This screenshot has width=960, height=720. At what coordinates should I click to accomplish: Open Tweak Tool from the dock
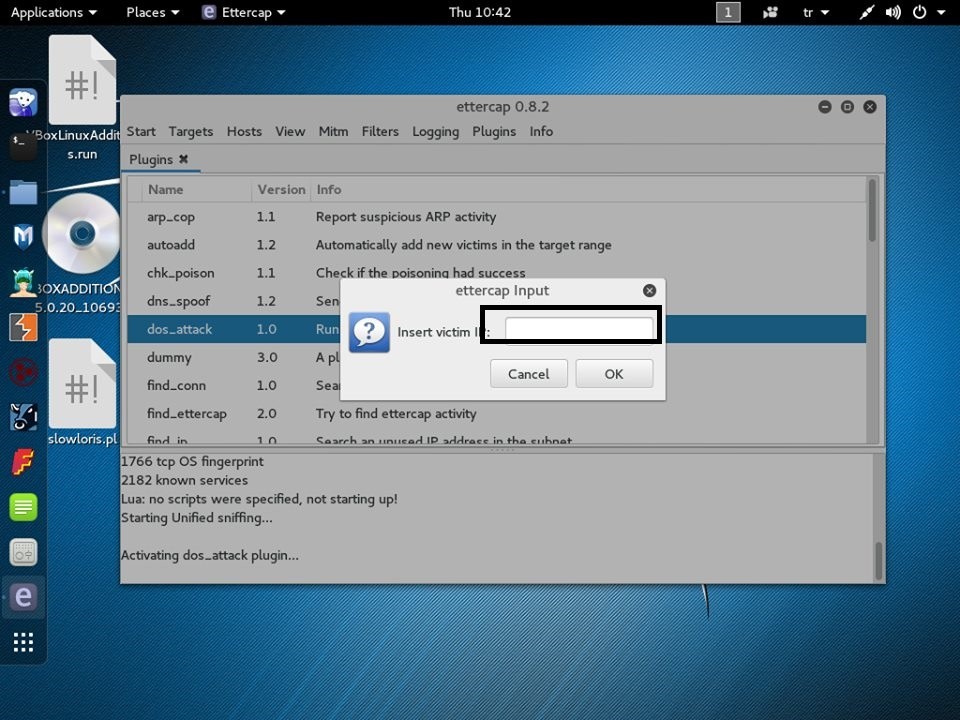click(23, 552)
